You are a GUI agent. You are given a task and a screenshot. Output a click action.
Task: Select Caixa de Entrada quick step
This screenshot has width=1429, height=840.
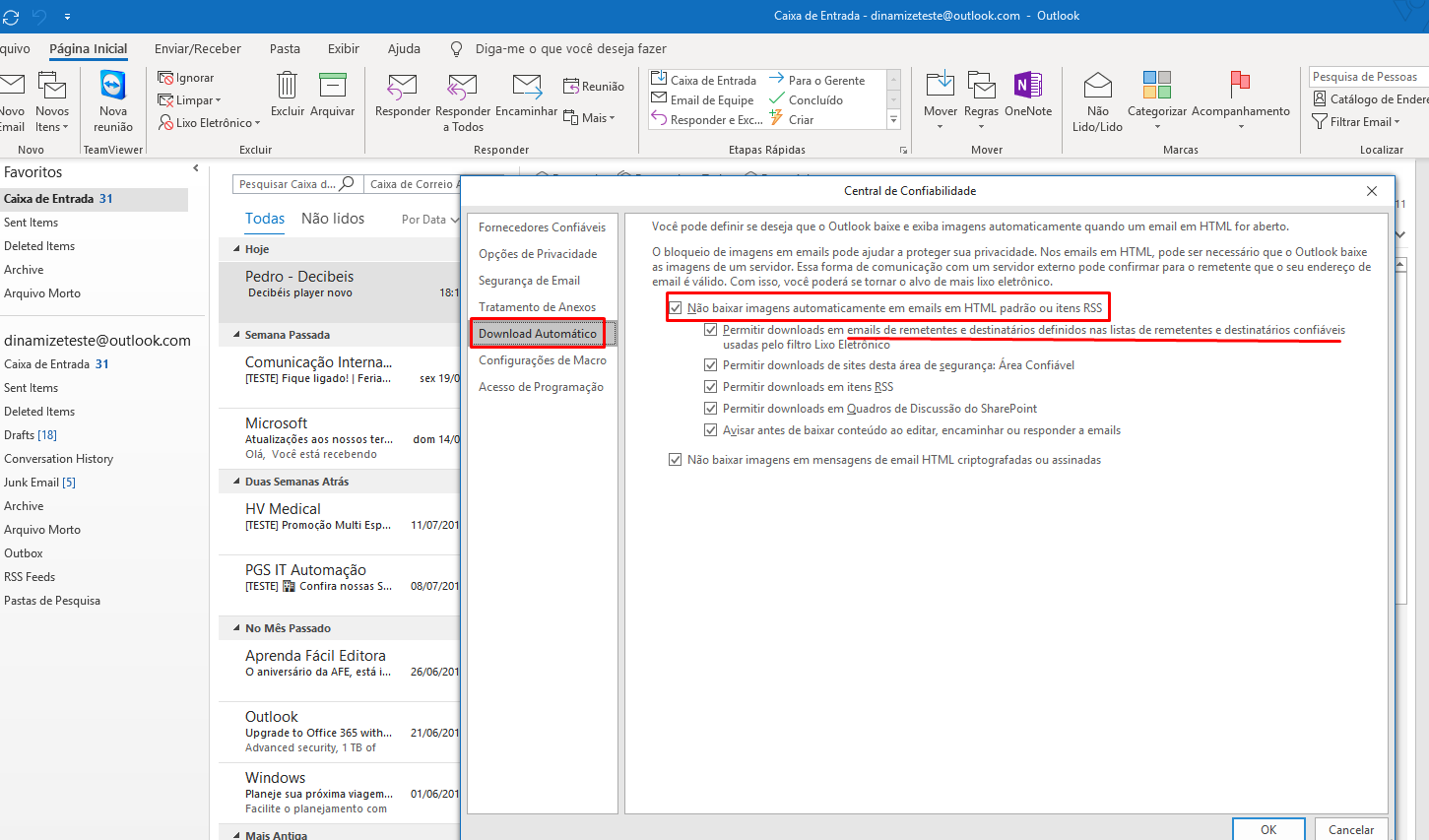(x=704, y=80)
